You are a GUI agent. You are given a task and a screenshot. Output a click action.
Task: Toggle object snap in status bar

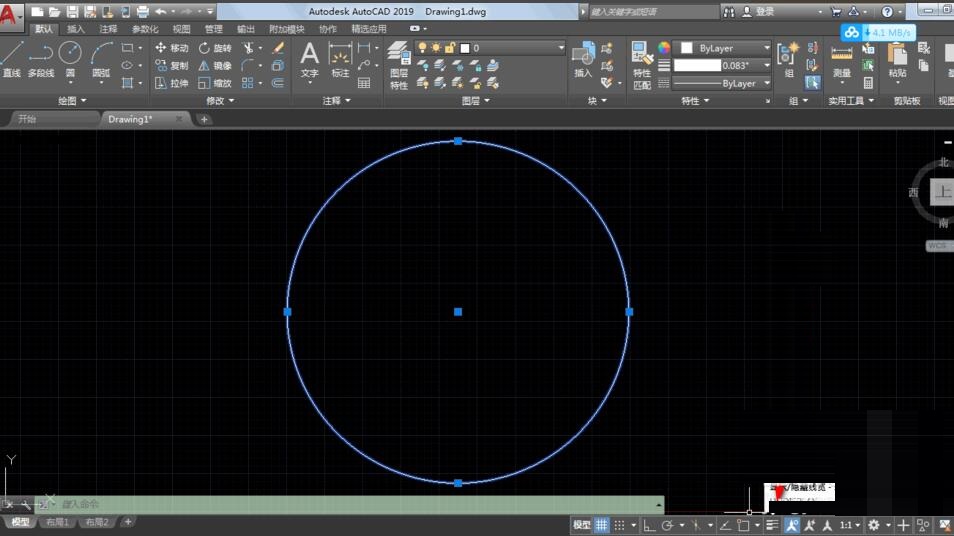pos(743,524)
